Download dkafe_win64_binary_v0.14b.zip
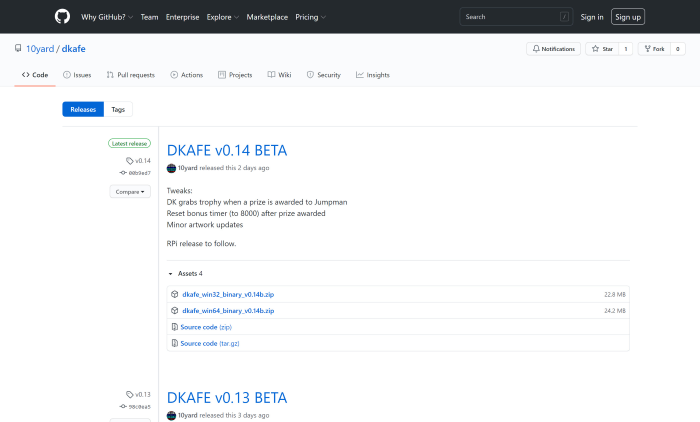700x422 pixels. [228, 311]
